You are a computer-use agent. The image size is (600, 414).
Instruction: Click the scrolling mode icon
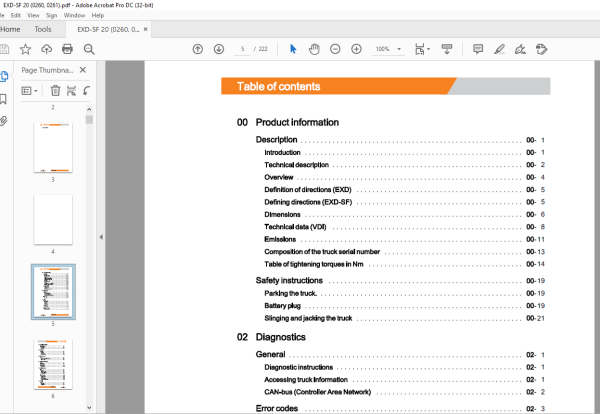point(447,49)
